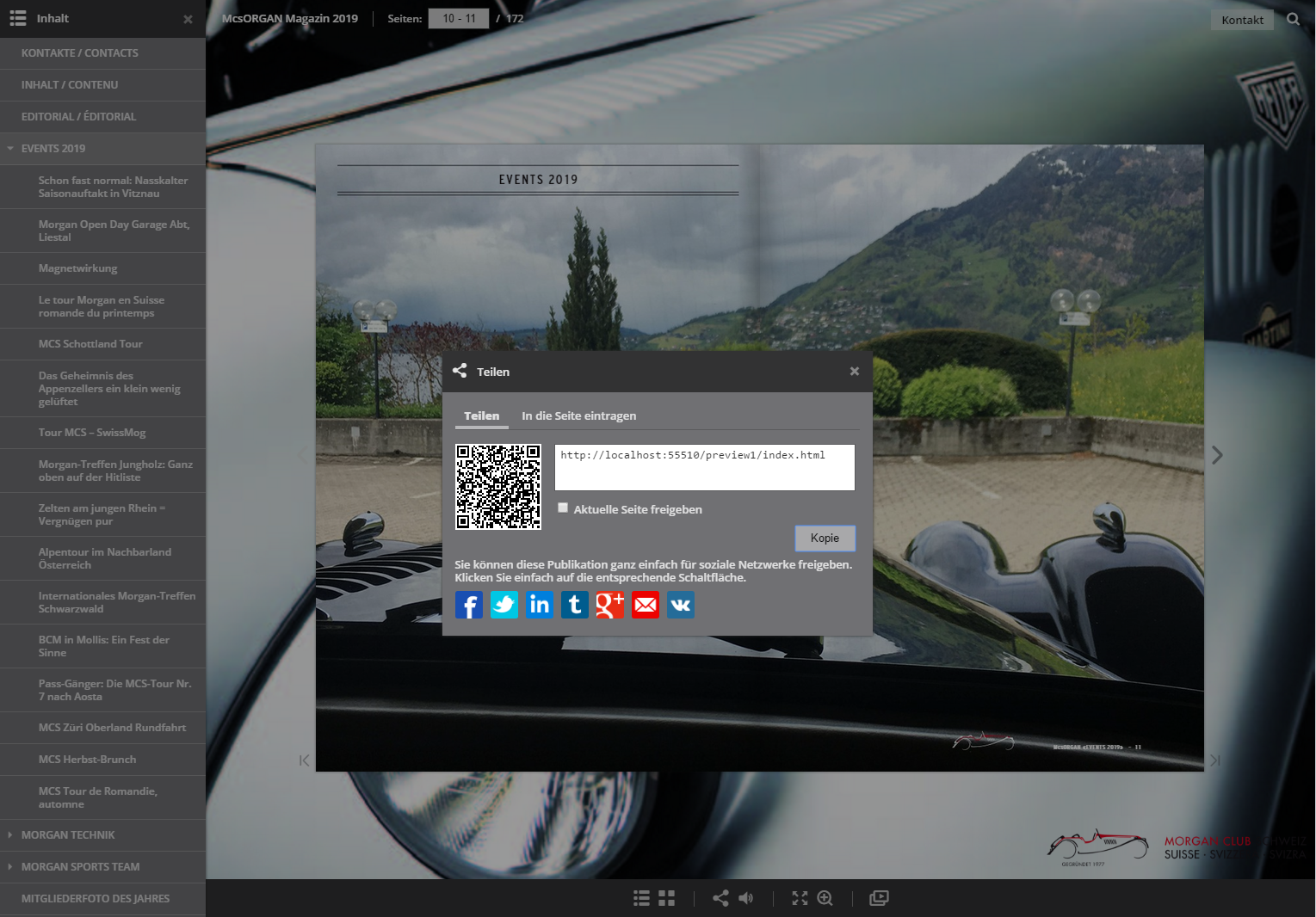Image resolution: width=1316 pixels, height=917 pixels.
Task: Open MCS Tour de Romandie automne
Action: click(102, 797)
